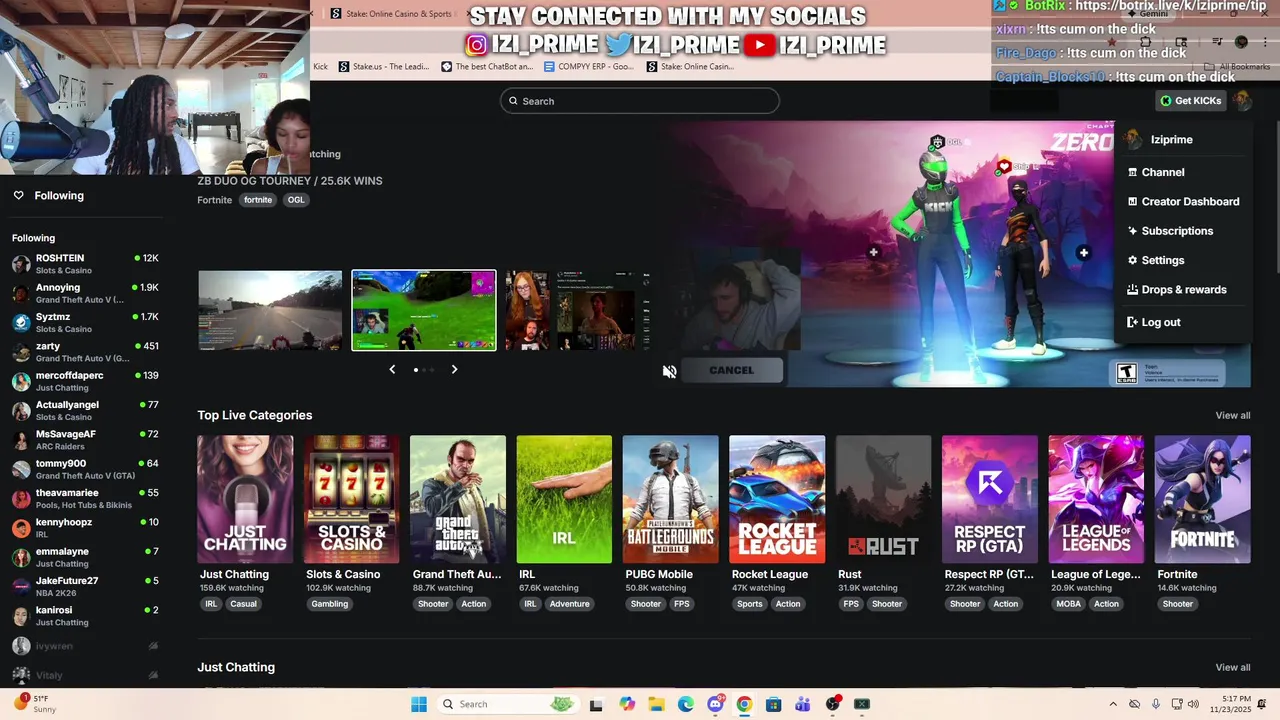The height and width of the screenshot is (720, 1280).
Task: Open mercoffdaperc's avatar in the sidebar
Action: pyautogui.click(x=21, y=381)
